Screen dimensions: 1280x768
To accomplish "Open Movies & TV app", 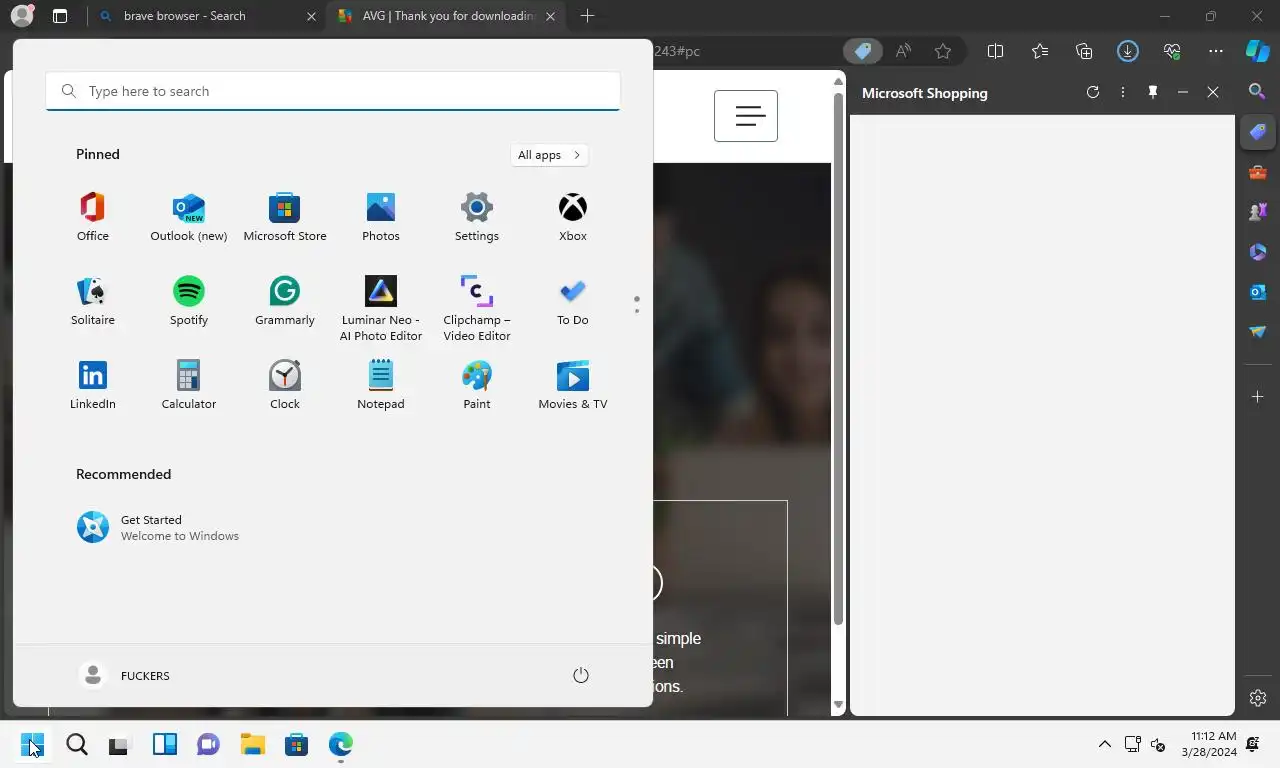I will [x=573, y=385].
